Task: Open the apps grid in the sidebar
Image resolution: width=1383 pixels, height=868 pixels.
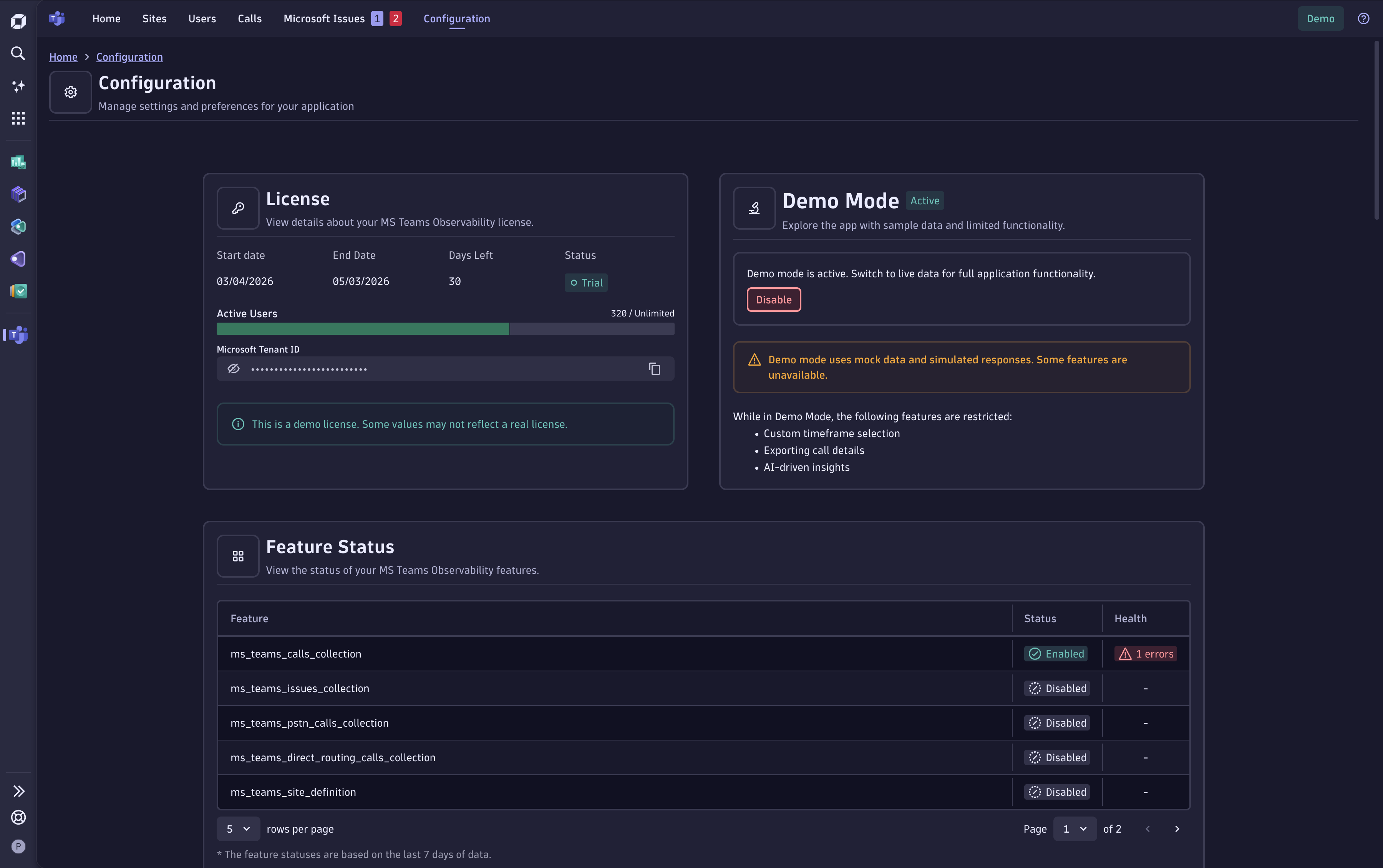Action: [18, 118]
